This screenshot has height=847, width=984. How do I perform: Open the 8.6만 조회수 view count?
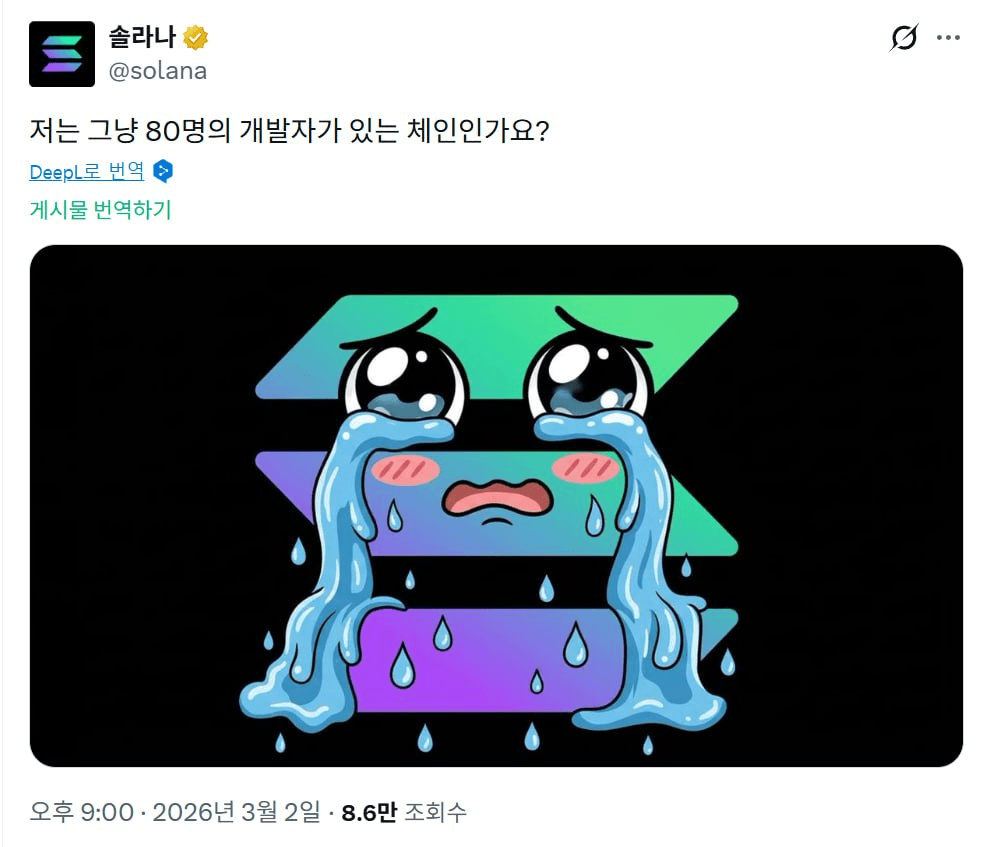[404, 812]
